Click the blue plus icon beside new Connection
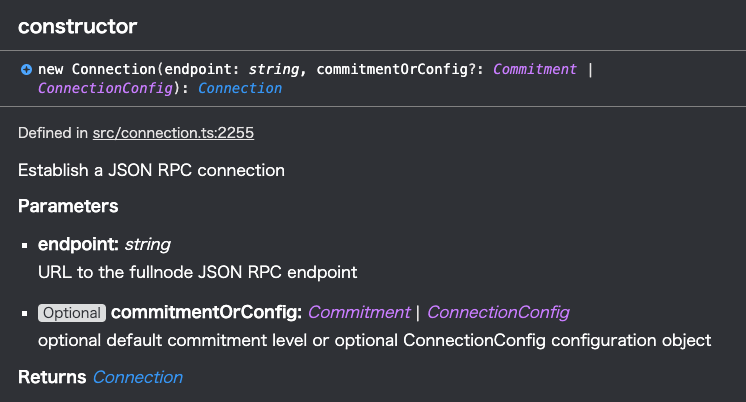The height and width of the screenshot is (402, 746). point(26,70)
